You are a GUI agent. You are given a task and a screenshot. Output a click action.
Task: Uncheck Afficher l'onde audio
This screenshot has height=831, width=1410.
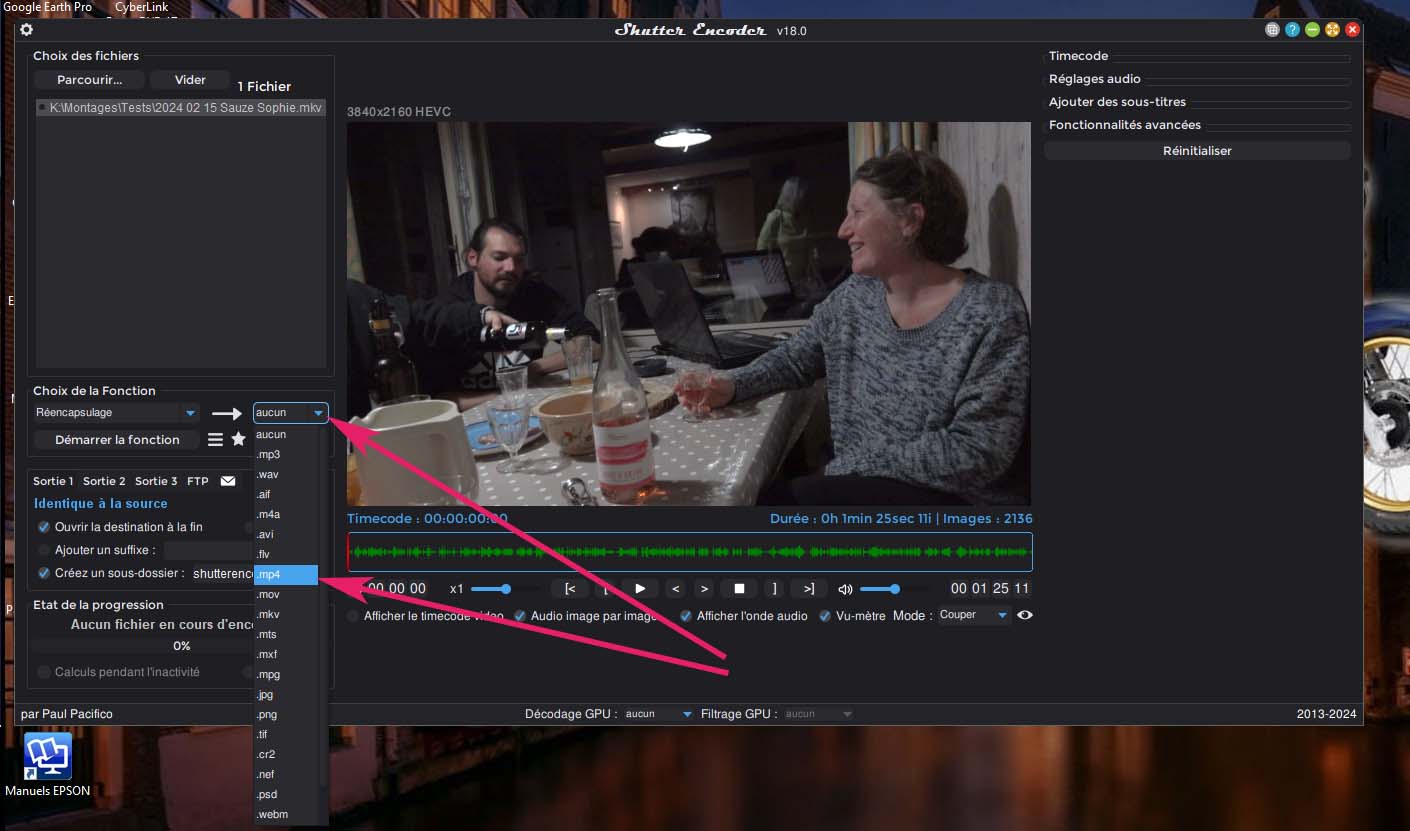(686, 616)
